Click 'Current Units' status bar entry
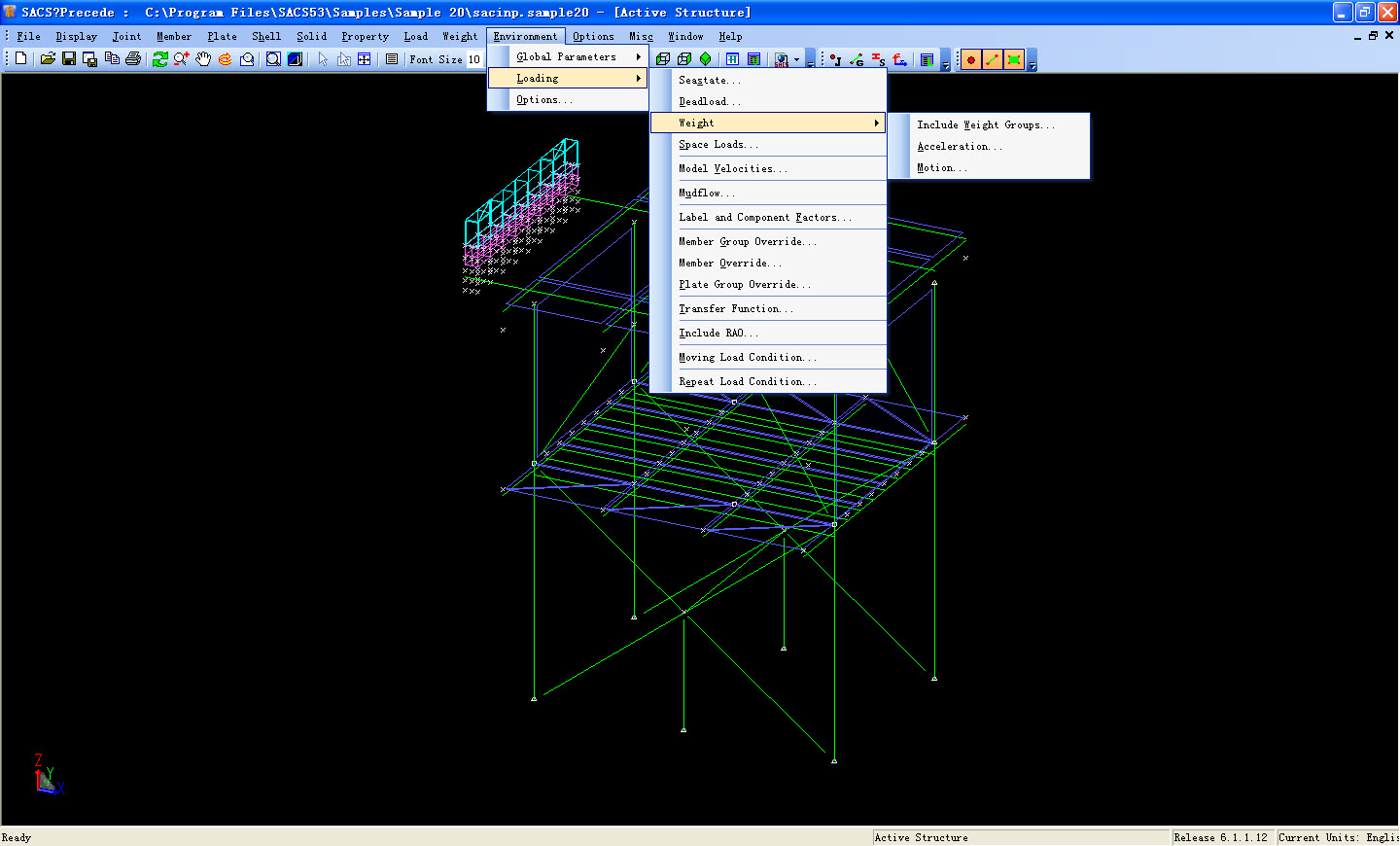1400x846 pixels. (x=1338, y=837)
